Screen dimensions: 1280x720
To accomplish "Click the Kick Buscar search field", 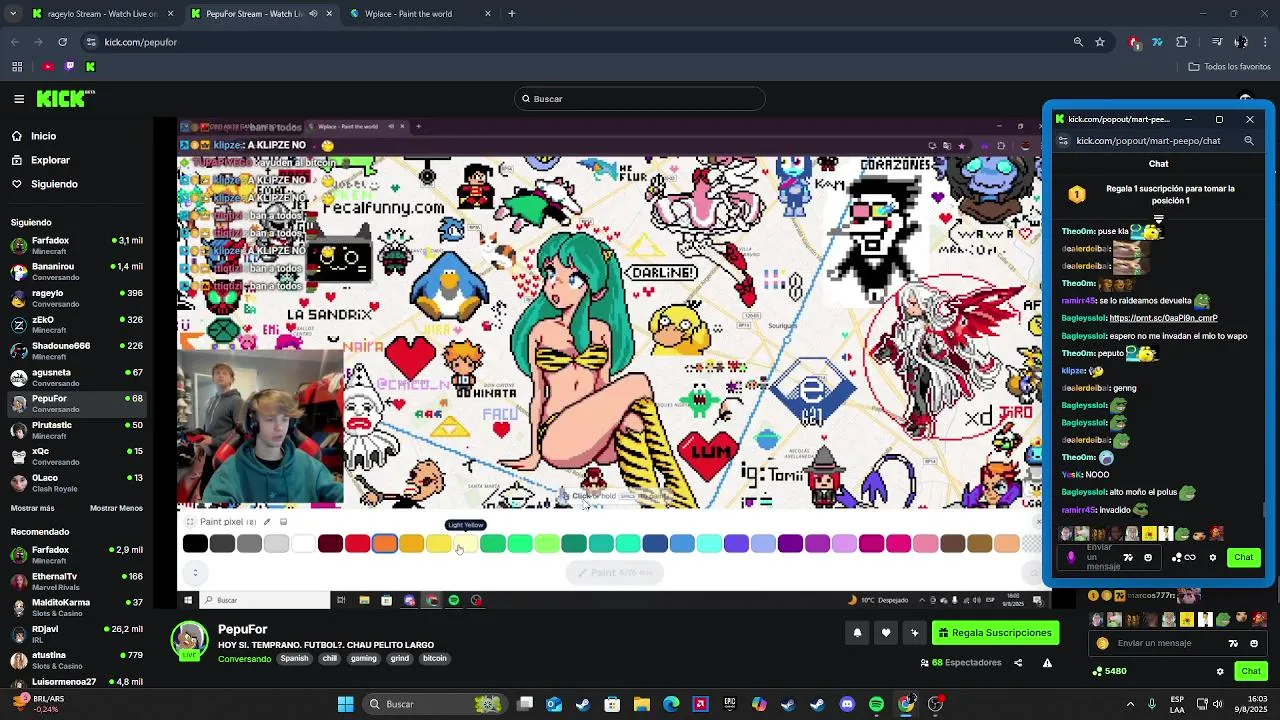I will [x=640, y=99].
